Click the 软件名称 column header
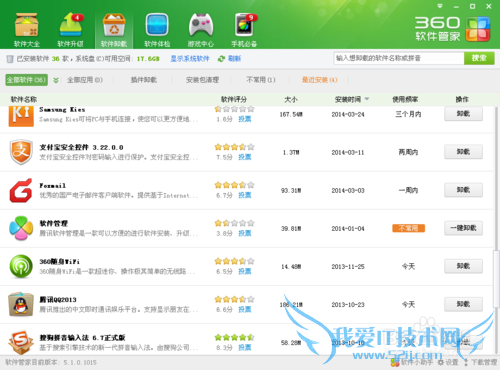The height and width of the screenshot is (370, 500). click(24, 99)
